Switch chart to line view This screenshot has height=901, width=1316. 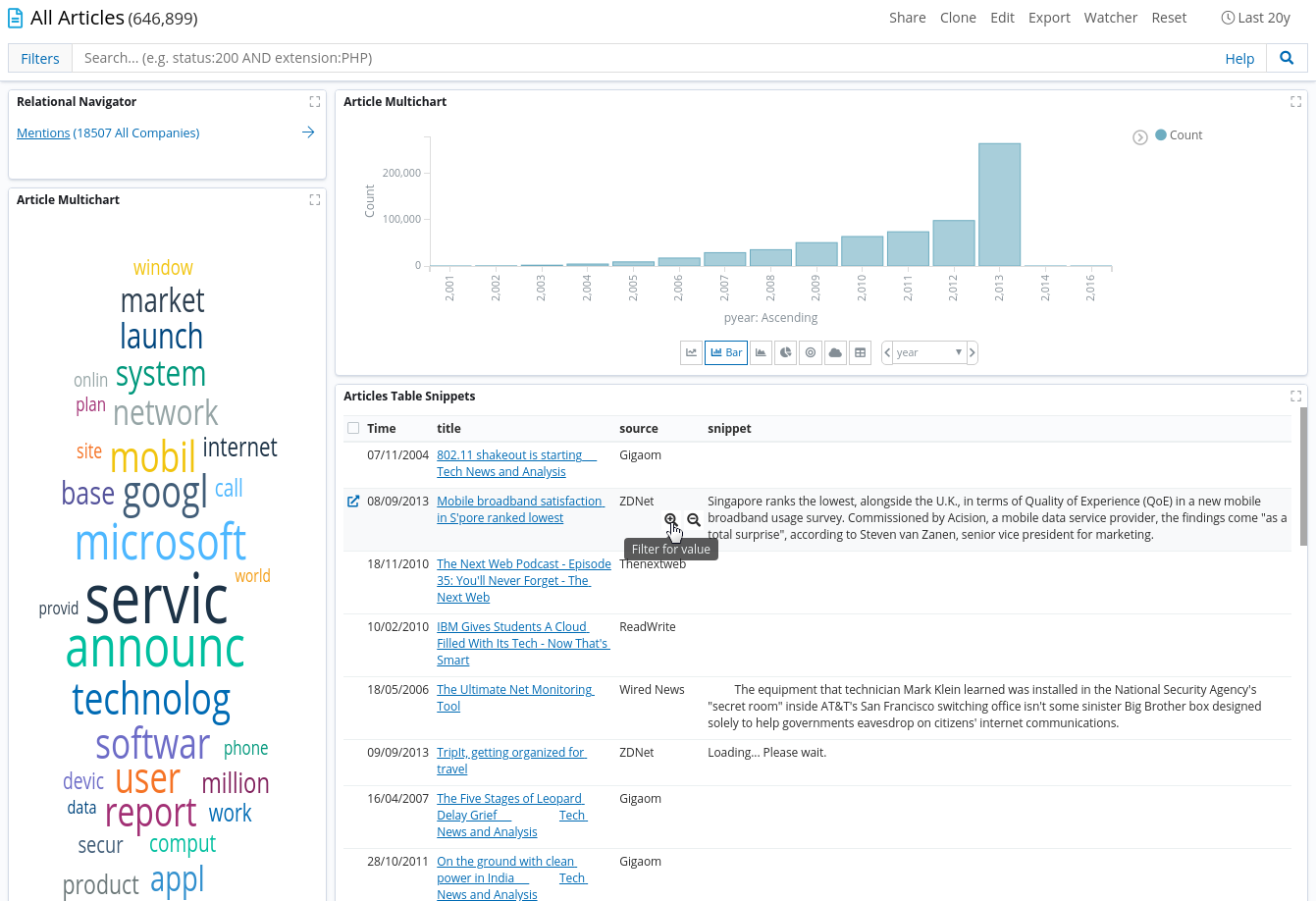pos(692,352)
